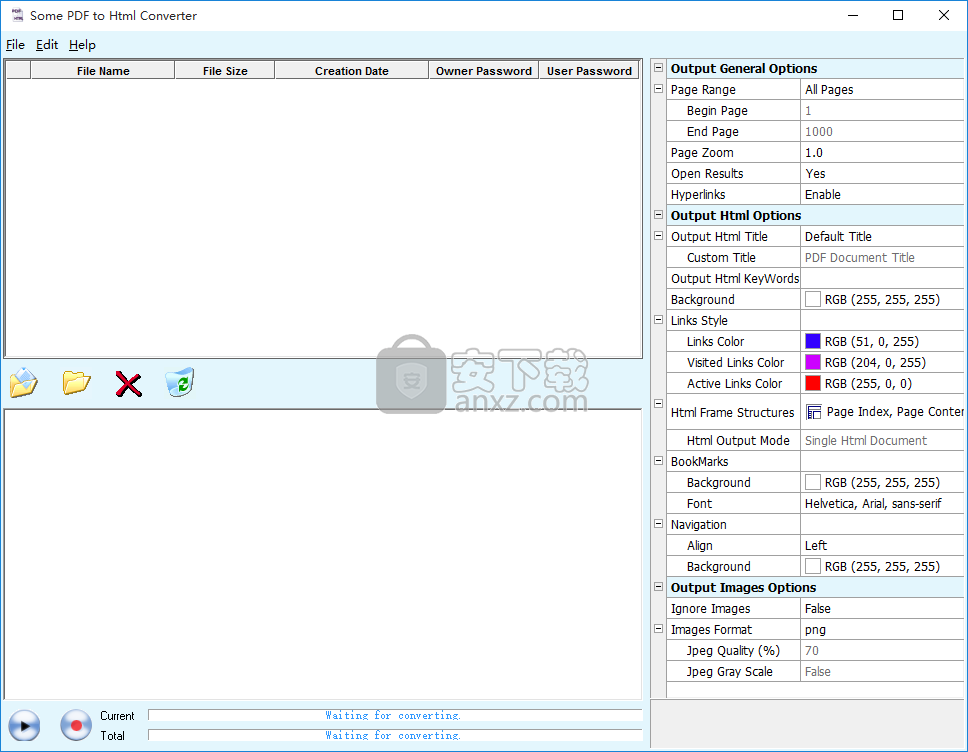Collapse the Output Images Options section
The height and width of the screenshot is (752, 968).
click(659, 587)
